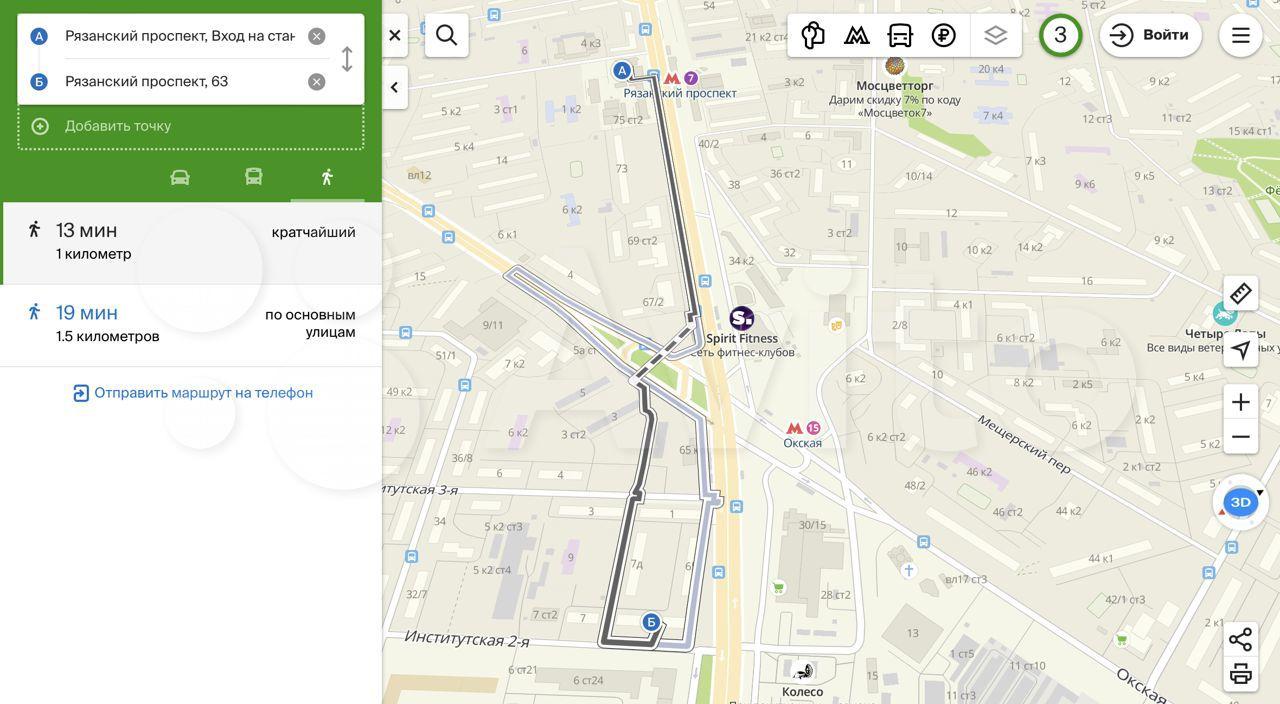
Task: Print the map
Action: click(x=1240, y=674)
